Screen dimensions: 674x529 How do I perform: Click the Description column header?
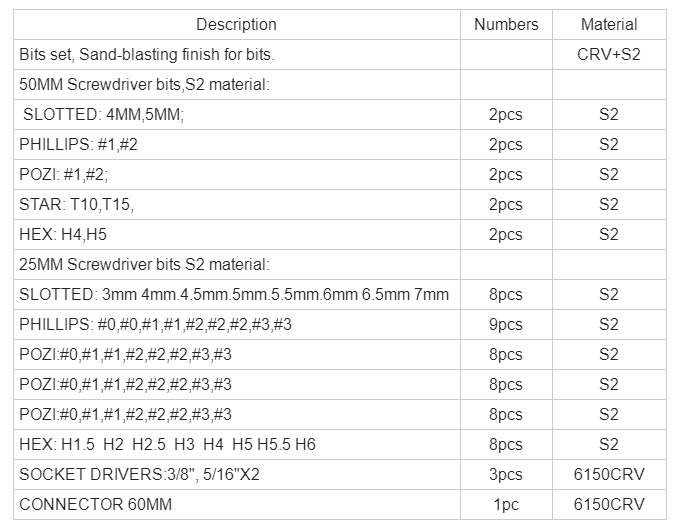[236, 24]
